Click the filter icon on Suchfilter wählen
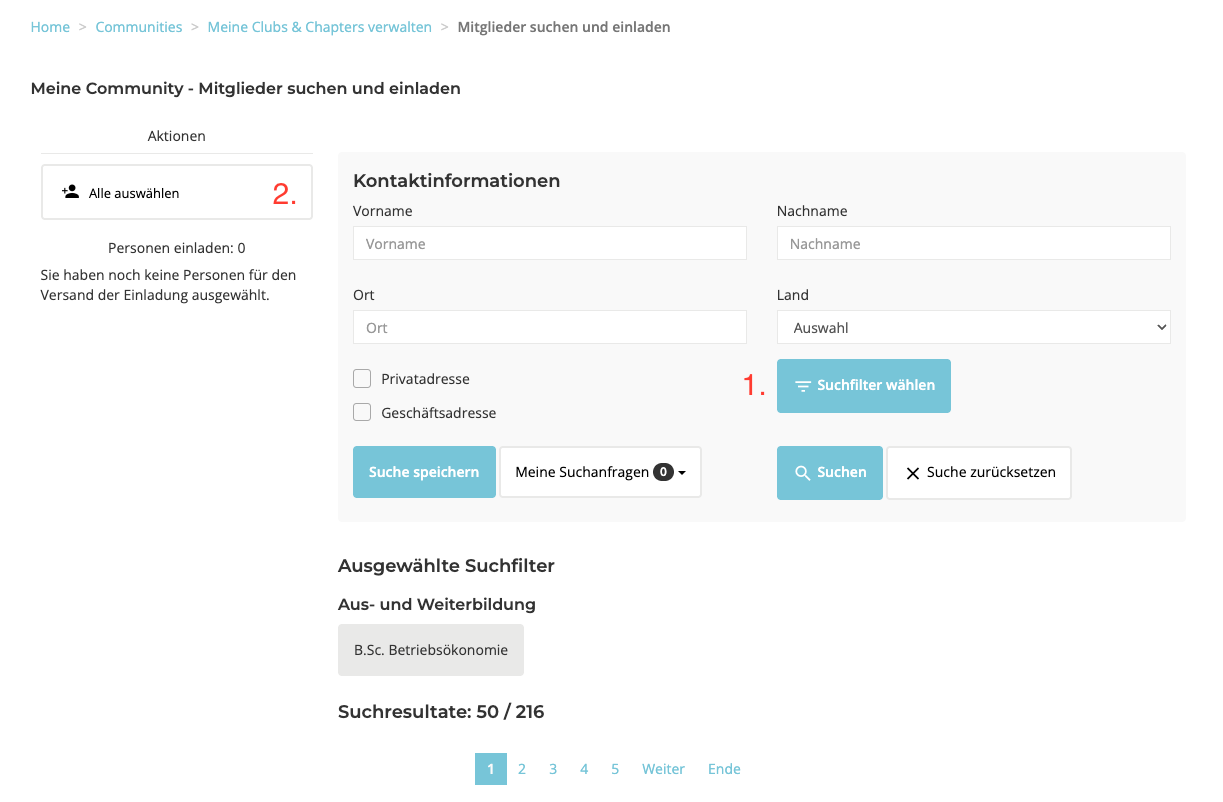 coord(802,386)
